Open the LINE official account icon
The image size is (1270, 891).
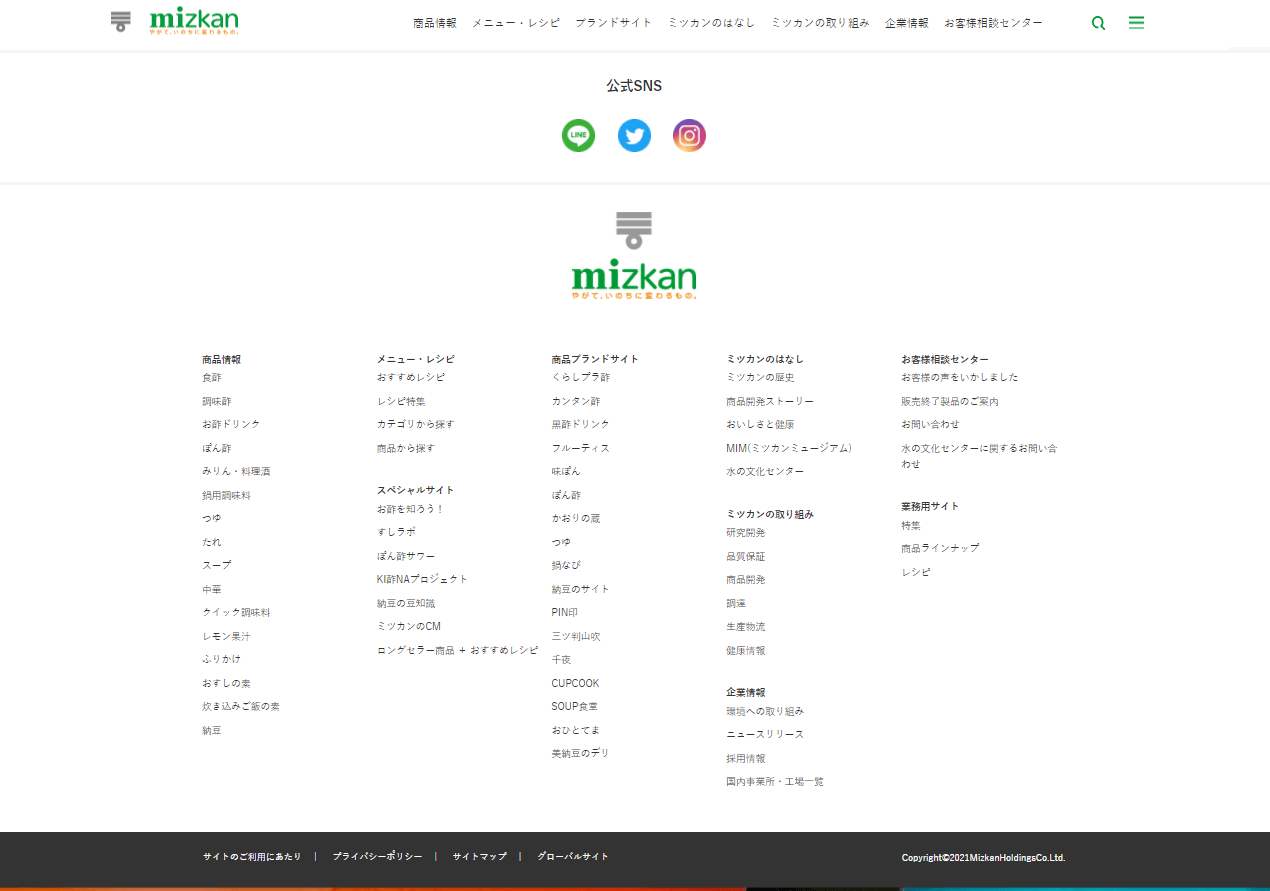tap(578, 135)
